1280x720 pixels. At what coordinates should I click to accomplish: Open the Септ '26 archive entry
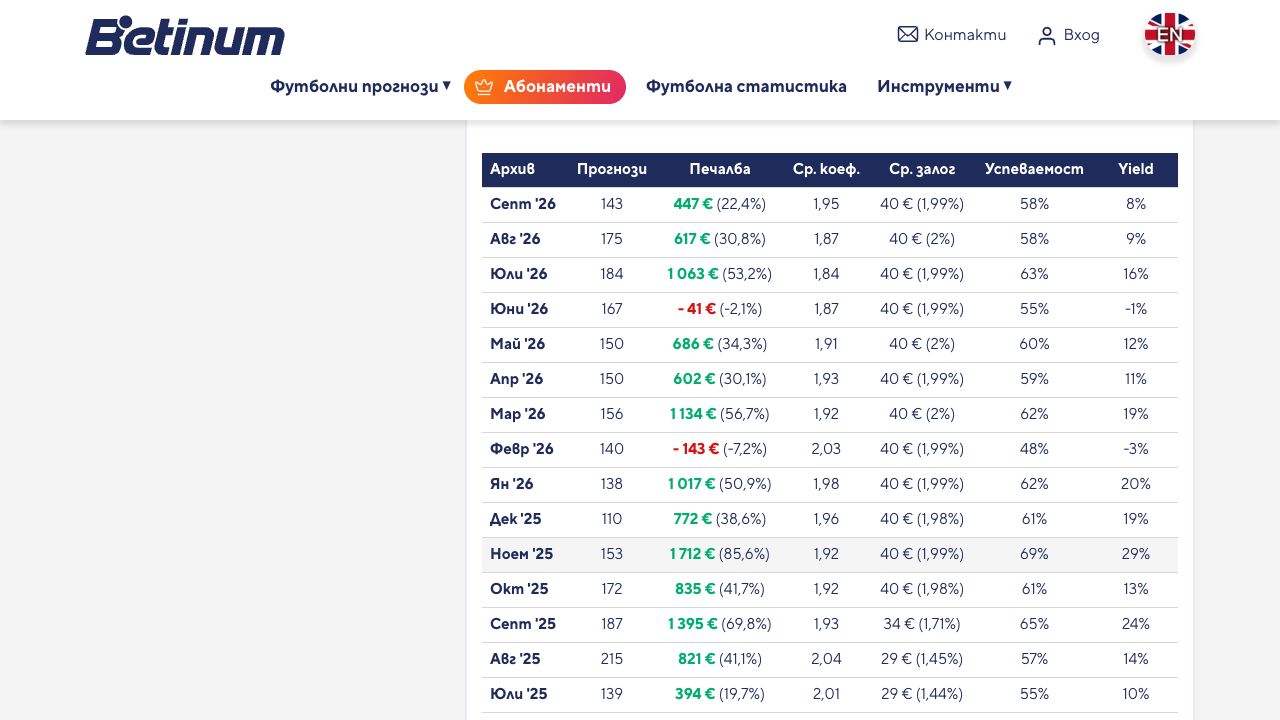(523, 204)
